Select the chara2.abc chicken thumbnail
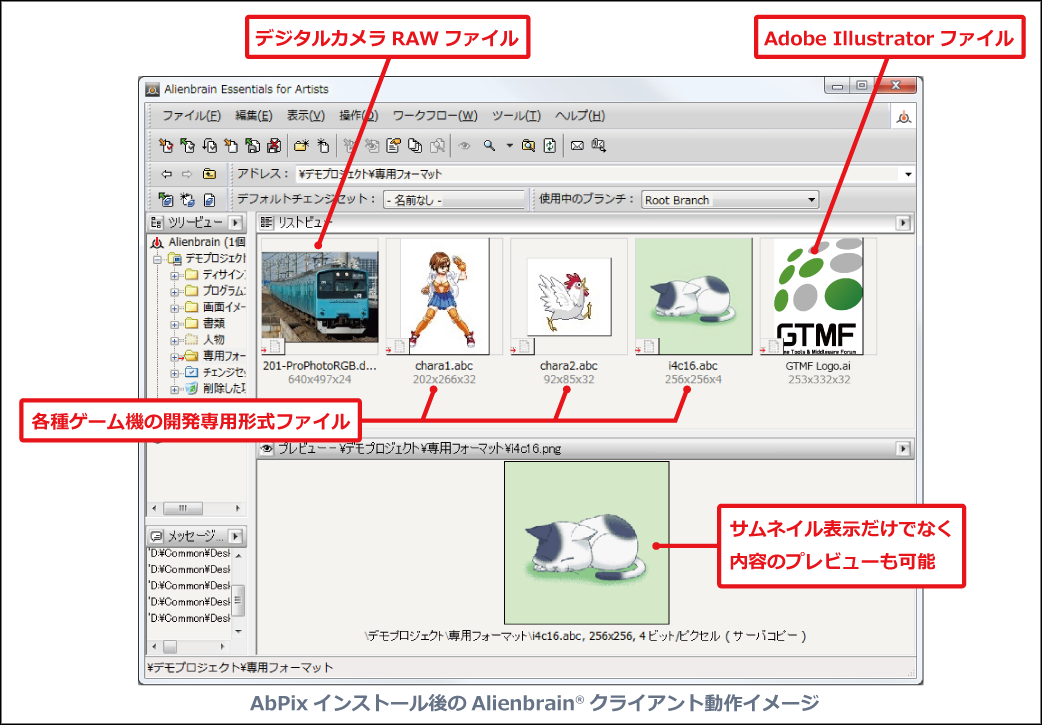This screenshot has height=725, width=1042. pyautogui.click(x=569, y=296)
